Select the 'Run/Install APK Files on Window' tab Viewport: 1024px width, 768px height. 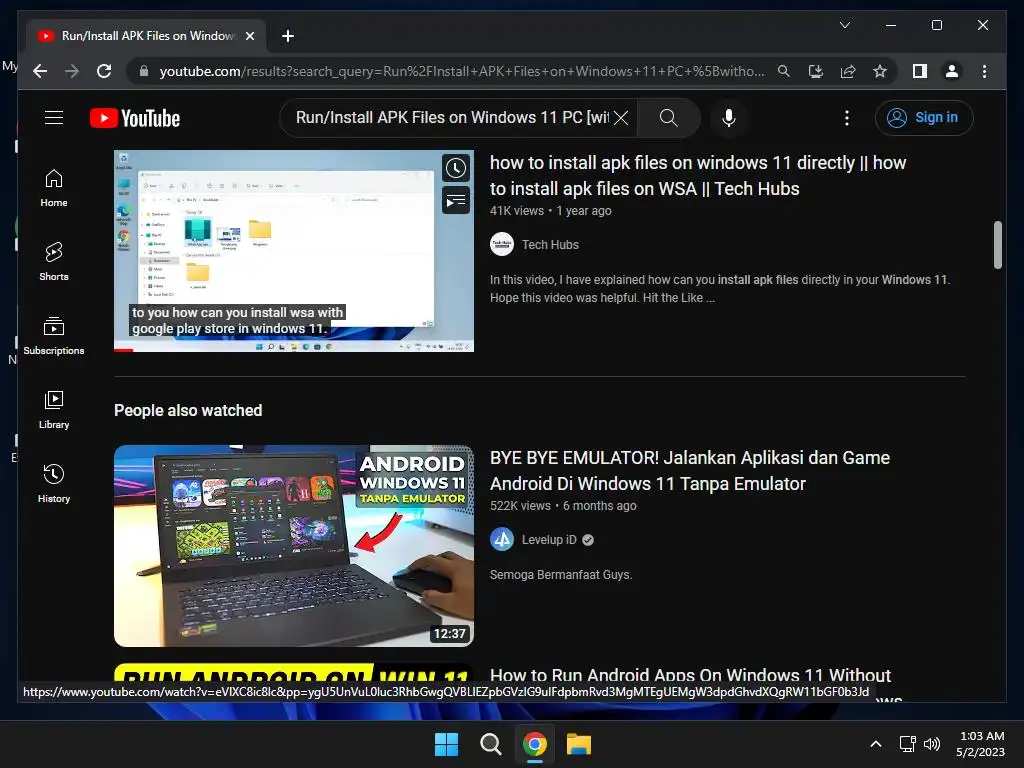pyautogui.click(x=146, y=36)
